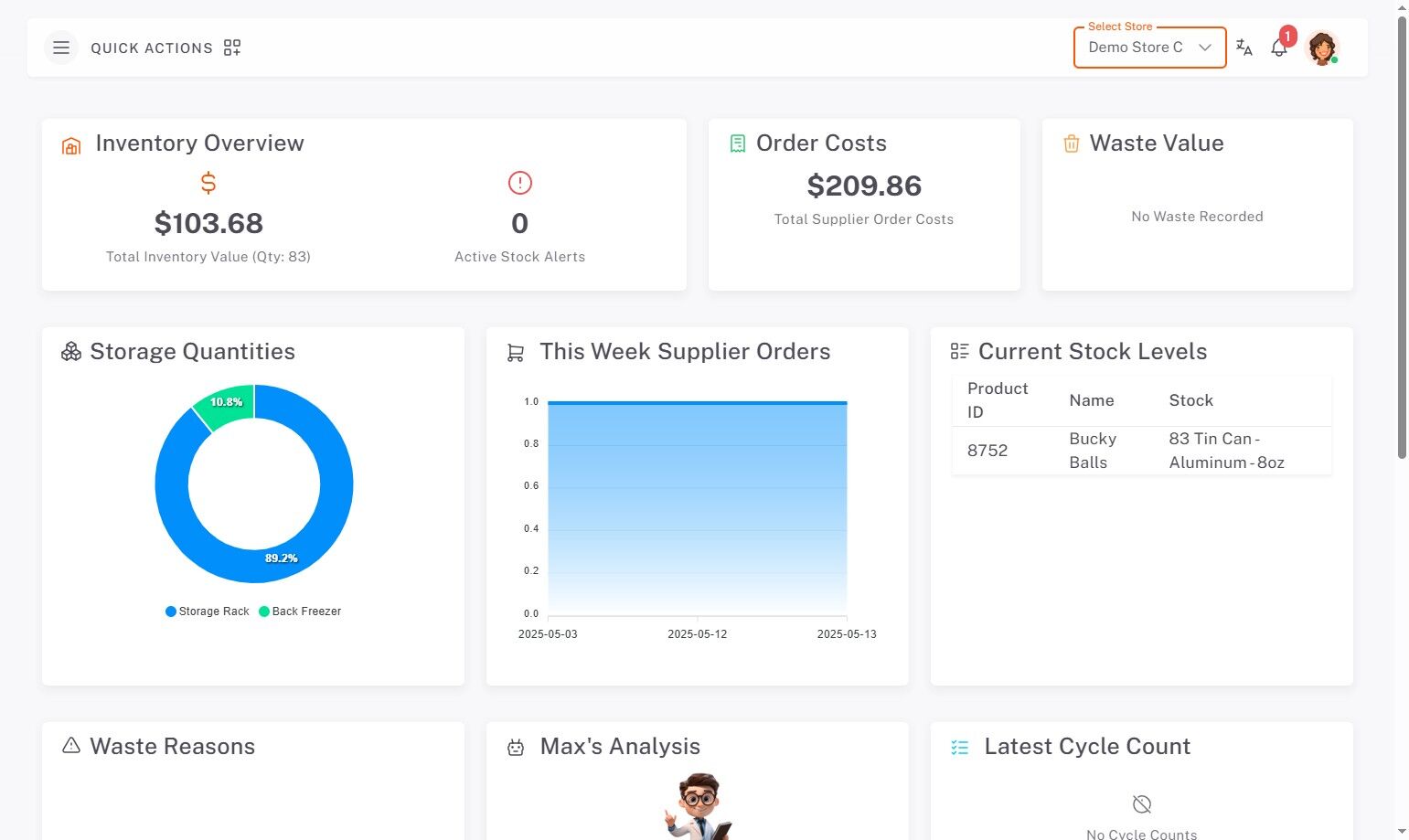The image size is (1409, 840).
Task: Click the Quick Actions grid-plus icon
Action: [232, 48]
